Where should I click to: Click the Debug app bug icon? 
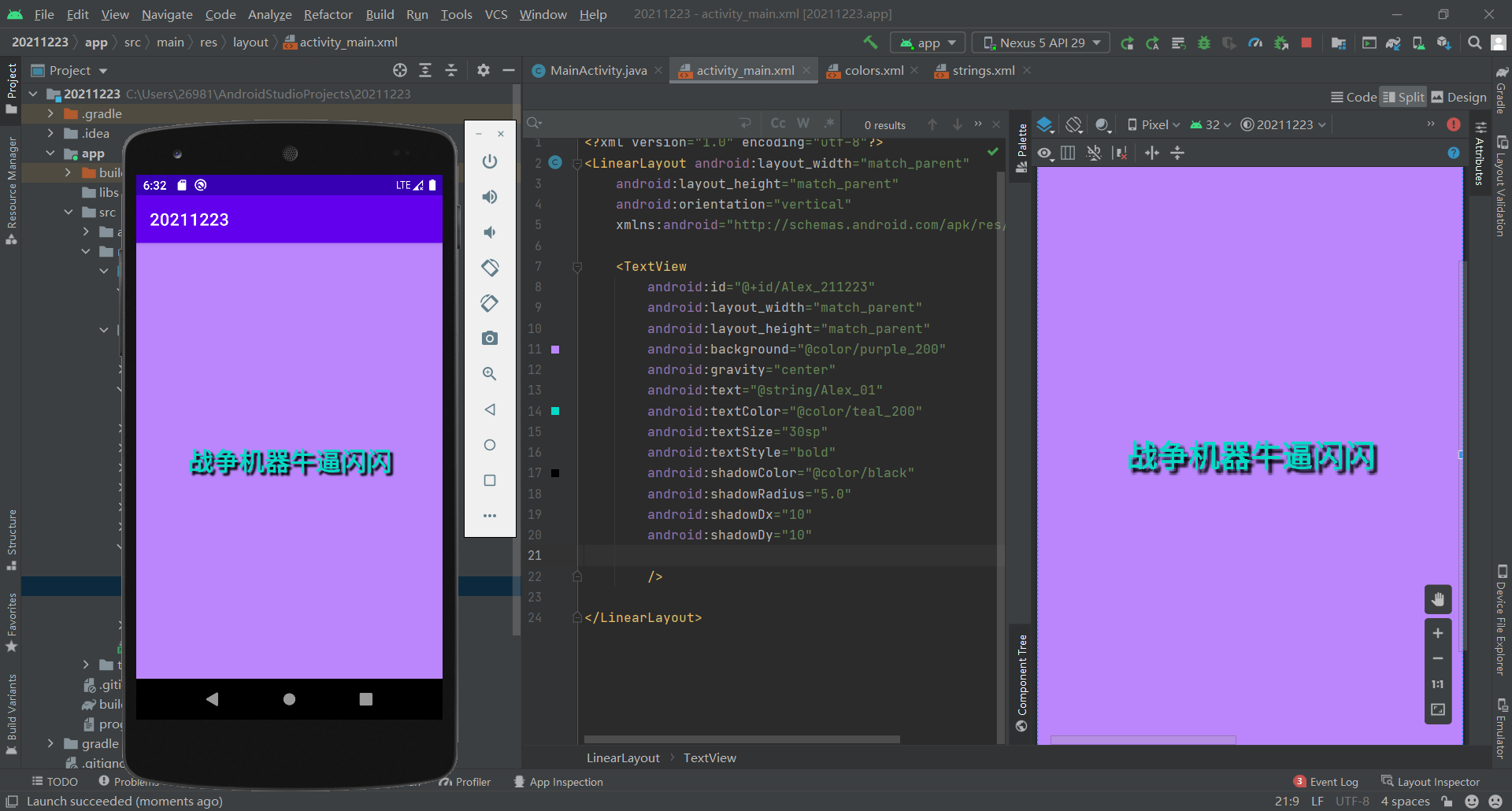tap(1203, 43)
